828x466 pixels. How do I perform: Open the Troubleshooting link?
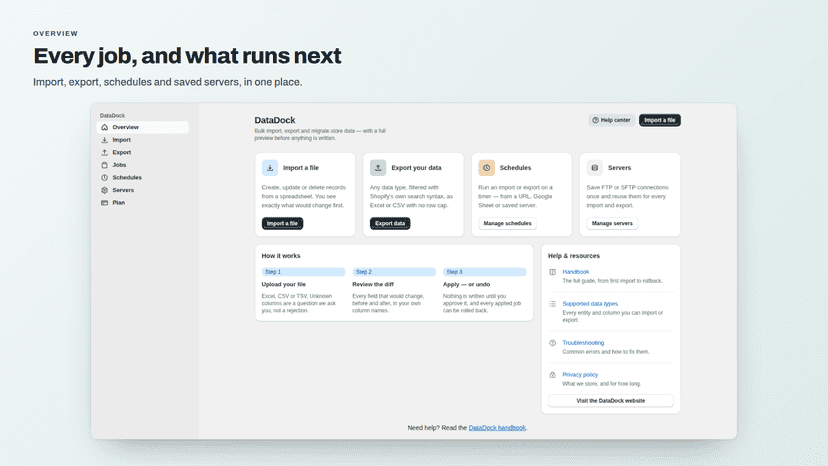583,343
